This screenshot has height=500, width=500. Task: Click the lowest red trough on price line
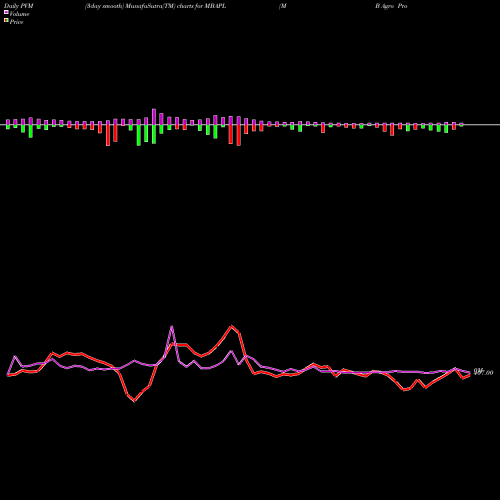134,401
